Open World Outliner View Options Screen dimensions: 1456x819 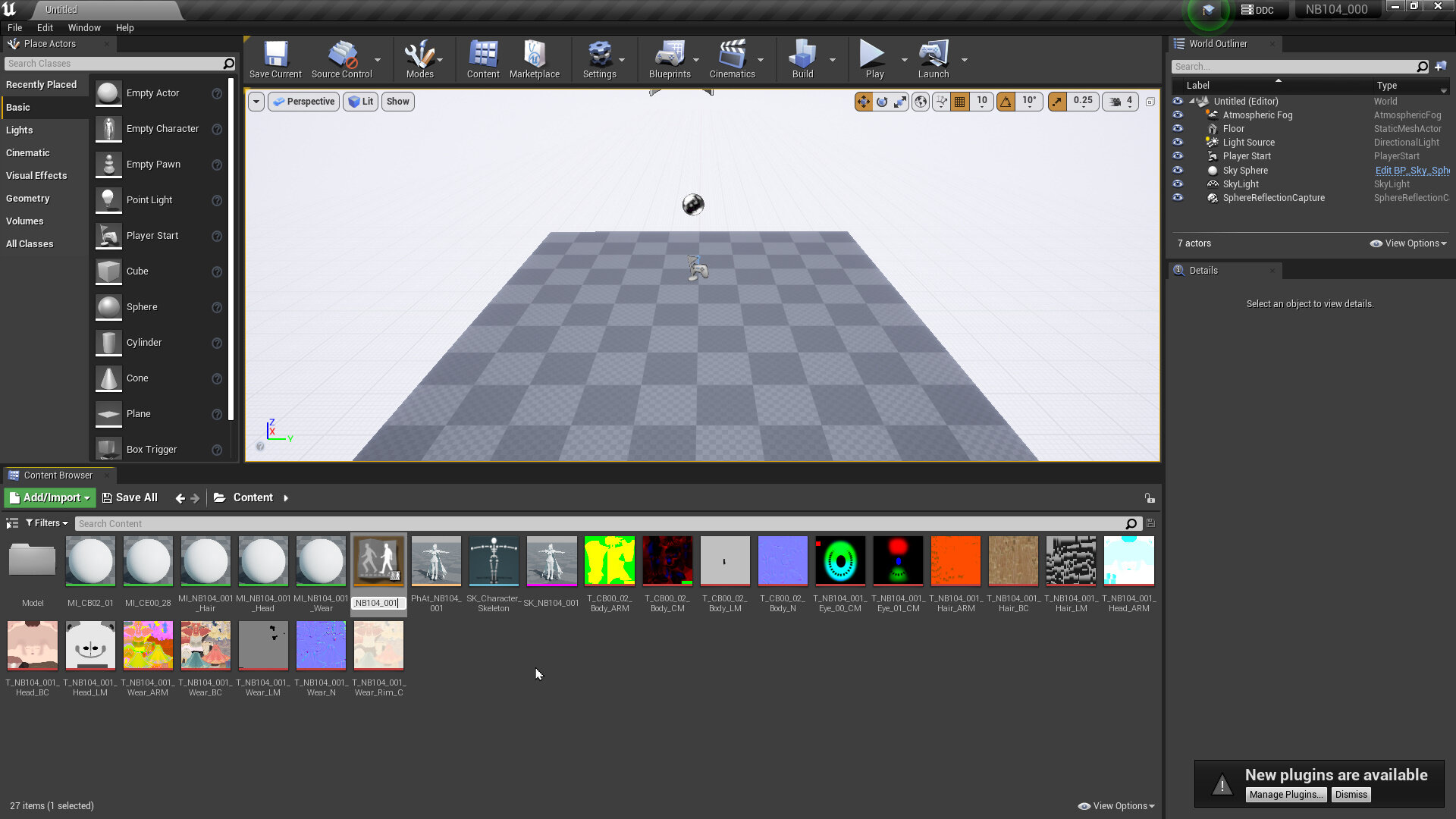pos(1409,243)
